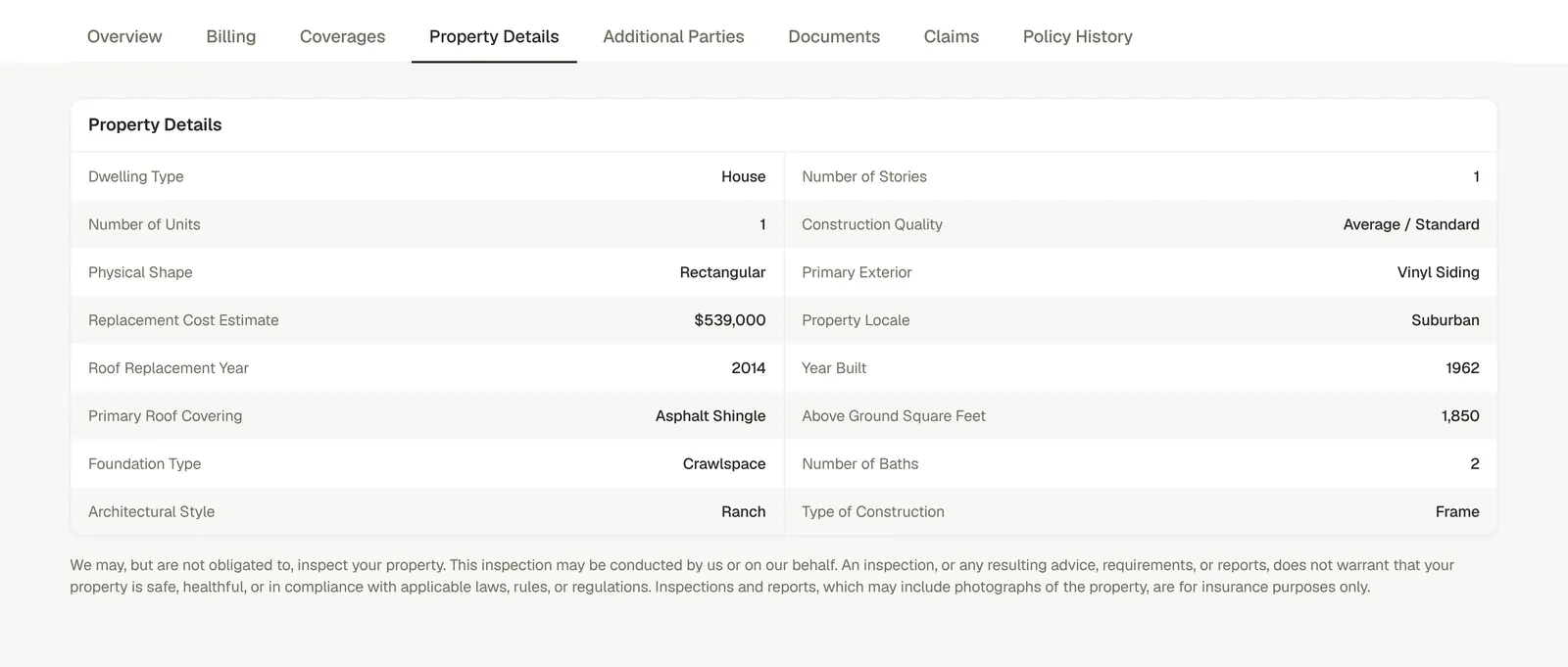This screenshot has width=1568, height=667.
Task: Select the 1,850 square feet value
Action: pyautogui.click(x=1460, y=416)
